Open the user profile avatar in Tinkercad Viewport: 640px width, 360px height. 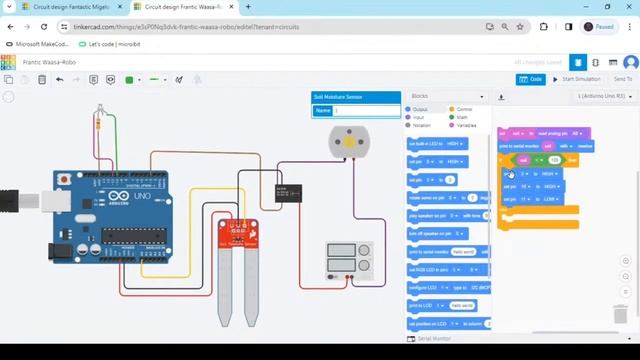pos(631,62)
